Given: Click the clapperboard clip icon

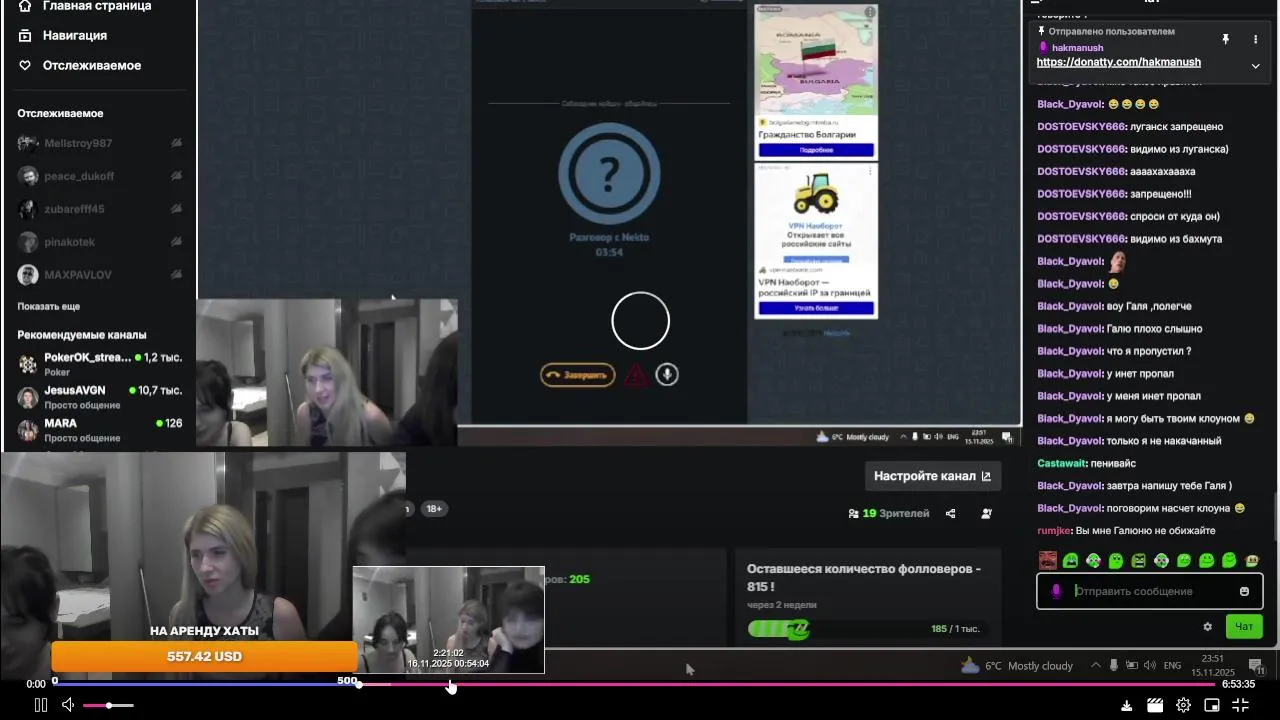Looking at the screenshot, I should tap(1155, 705).
